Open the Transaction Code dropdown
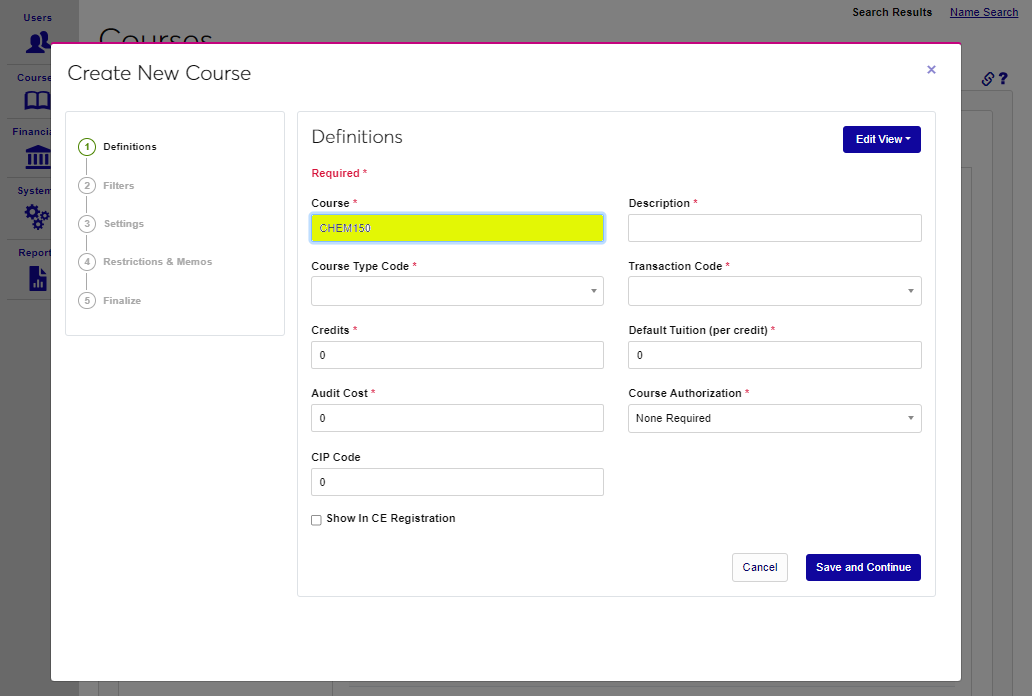1032x696 pixels. (x=774, y=291)
